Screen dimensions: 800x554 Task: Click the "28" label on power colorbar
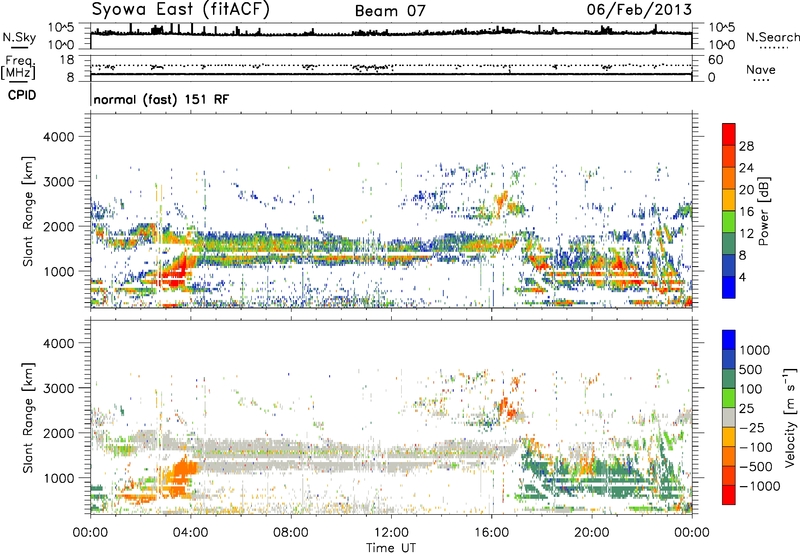[746, 146]
